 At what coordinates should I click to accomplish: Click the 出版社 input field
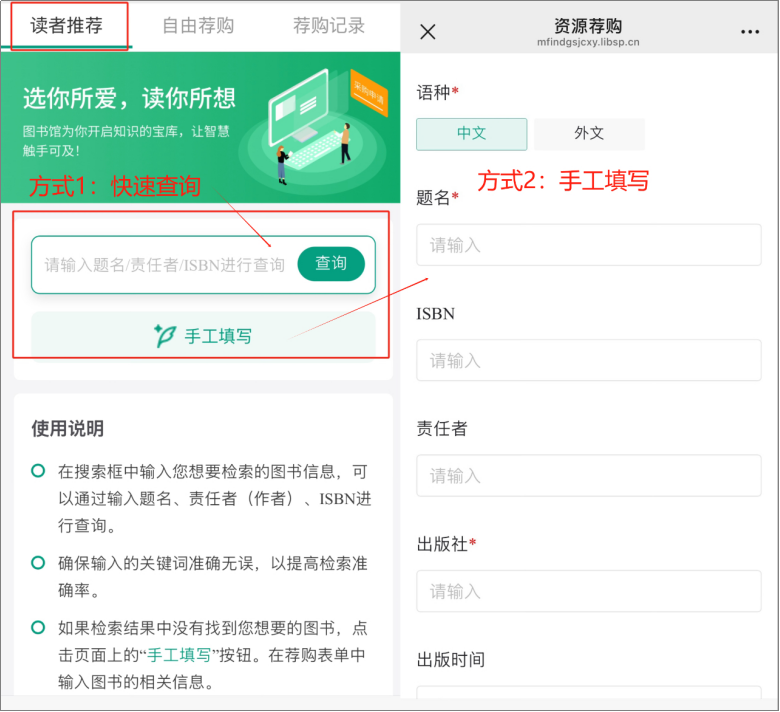588,591
